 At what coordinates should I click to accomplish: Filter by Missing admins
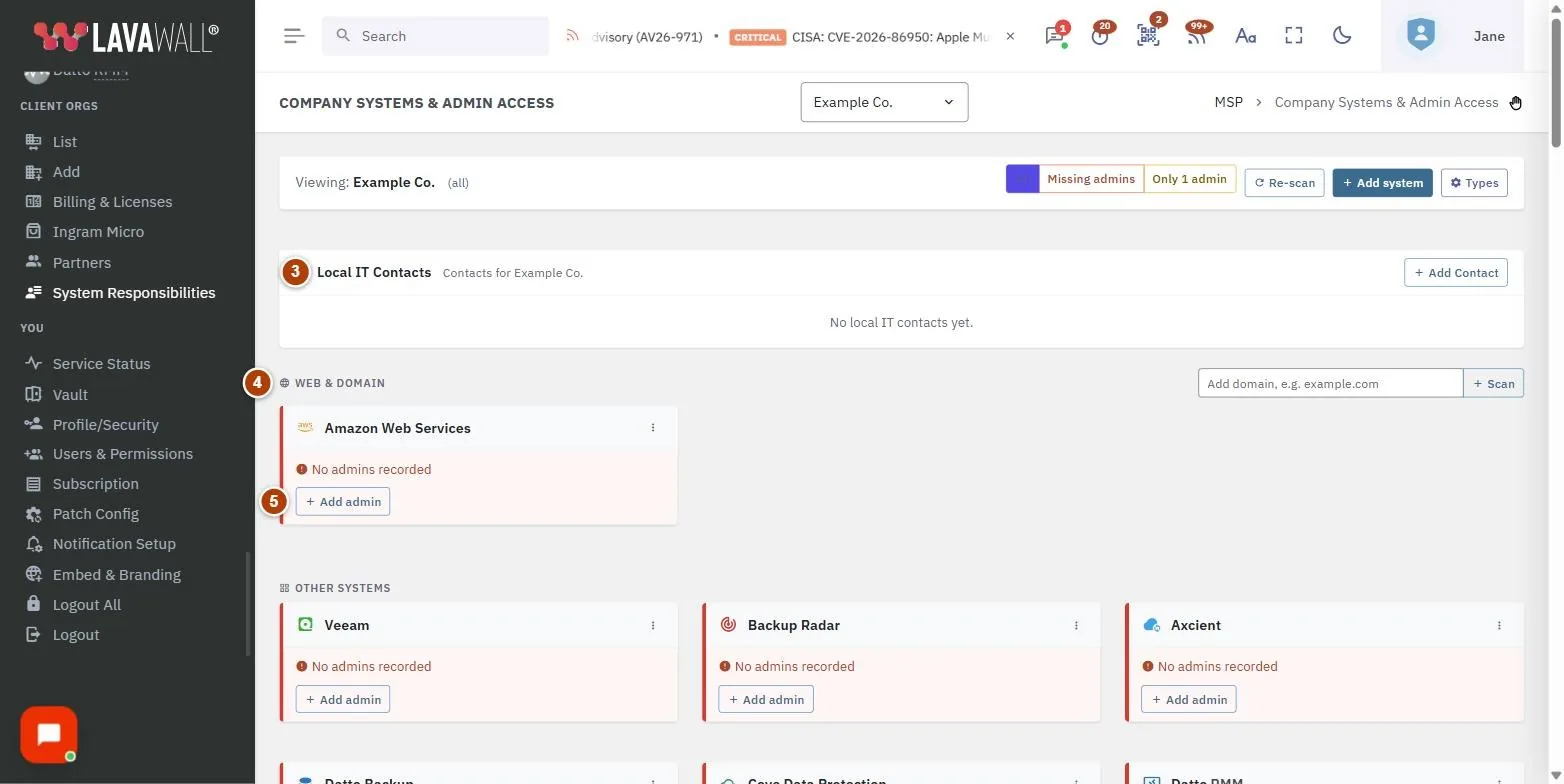click(1091, 179)
